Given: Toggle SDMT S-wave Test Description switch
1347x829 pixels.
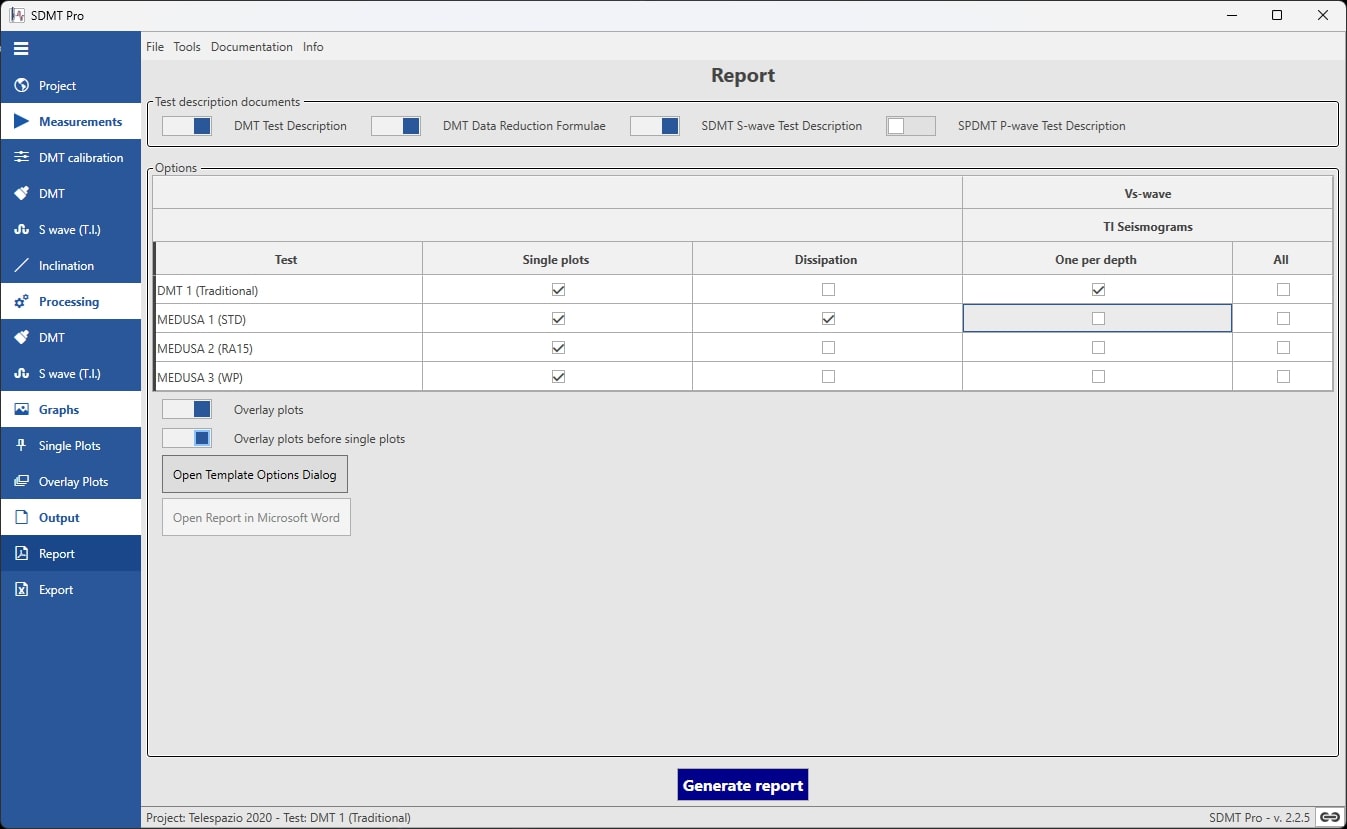Looking at the screenshot, I should point(655,126).
